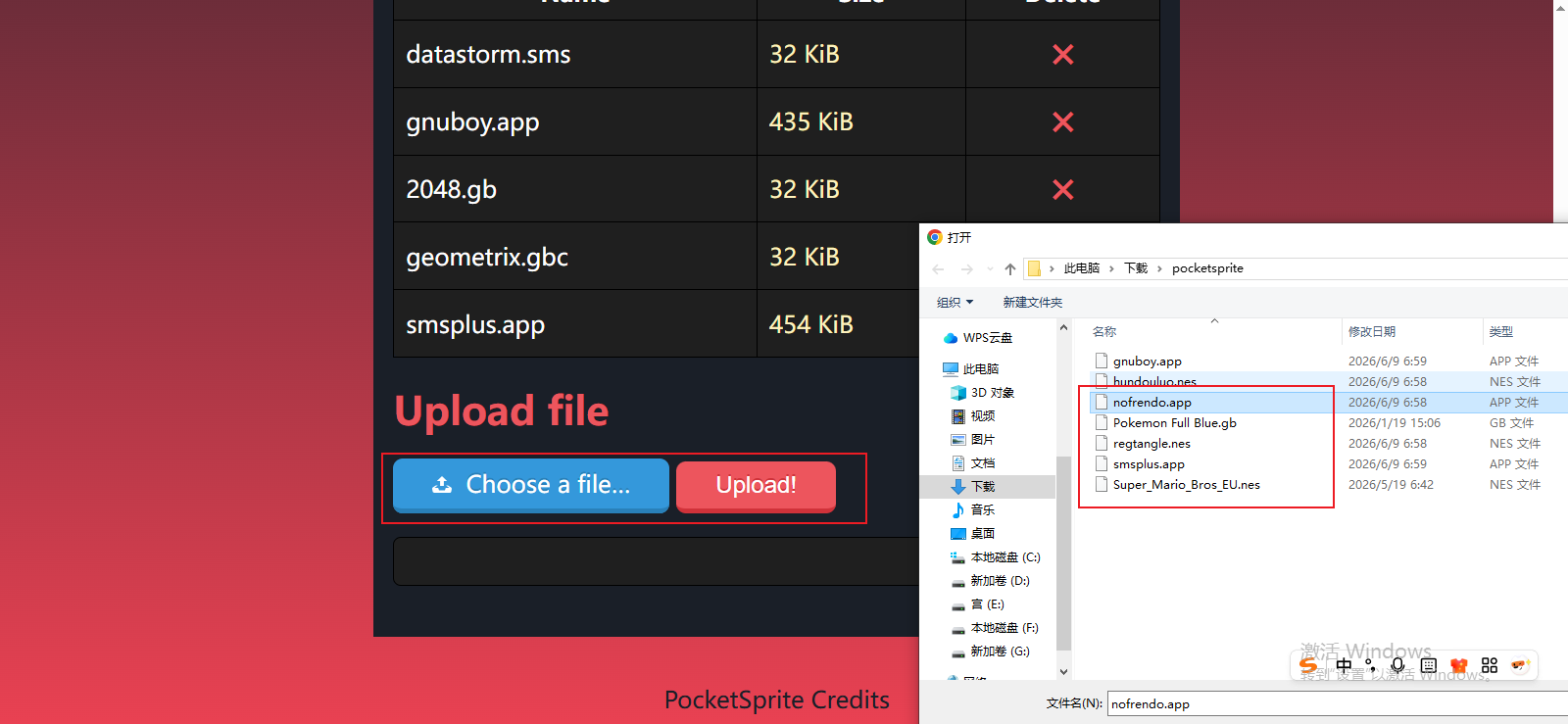Viewport: 1568px width, 724px height.
Task: Select the Pokemon Full Blue.gb file
Action: (1175, 423)
